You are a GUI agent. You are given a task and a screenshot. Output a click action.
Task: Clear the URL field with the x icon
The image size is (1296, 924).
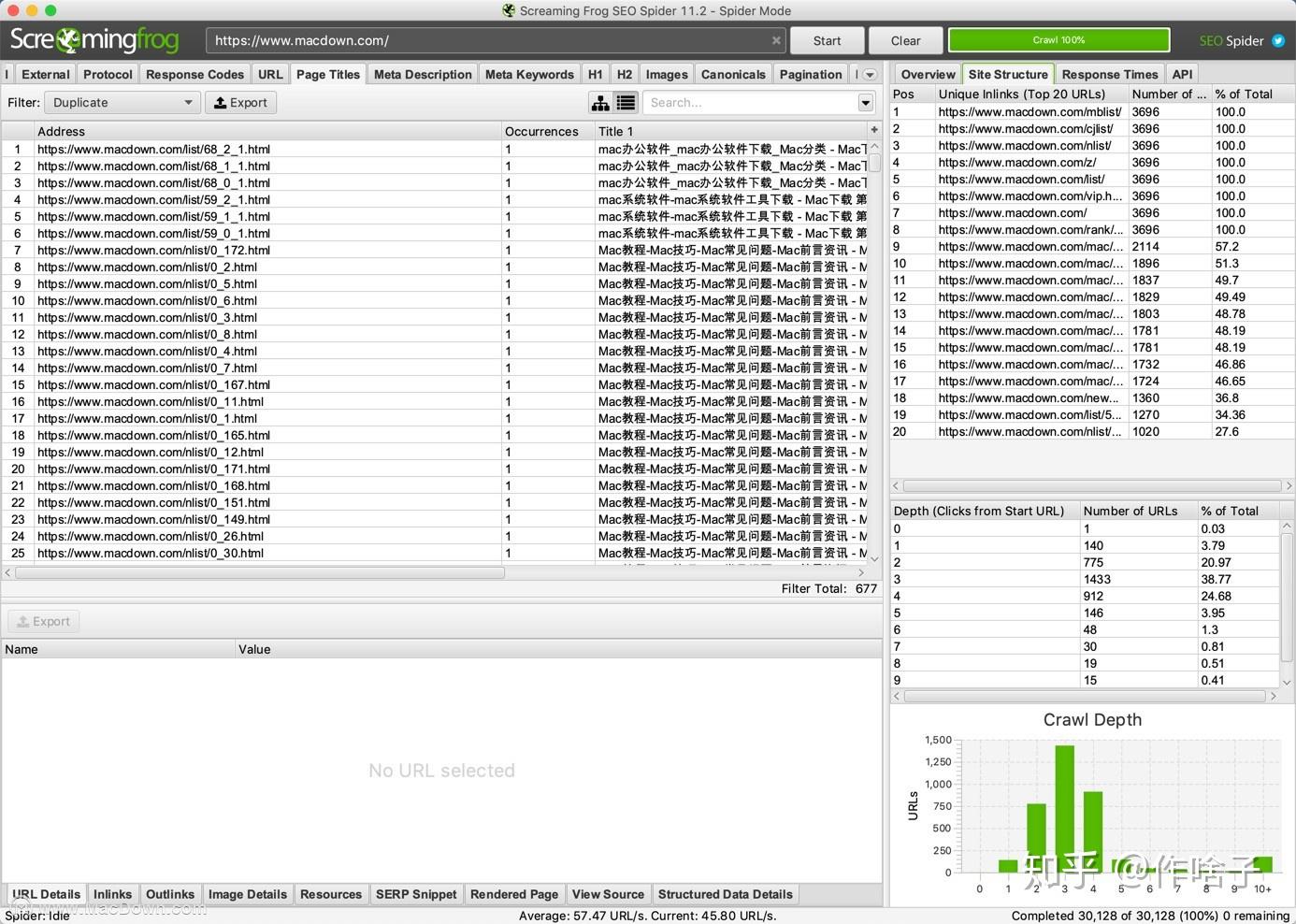click(x=775, y=40)
